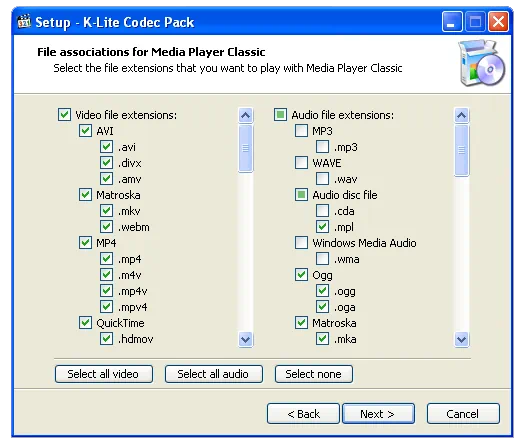Enable the .wma extension
522x444 pixels.
(322, 259)
